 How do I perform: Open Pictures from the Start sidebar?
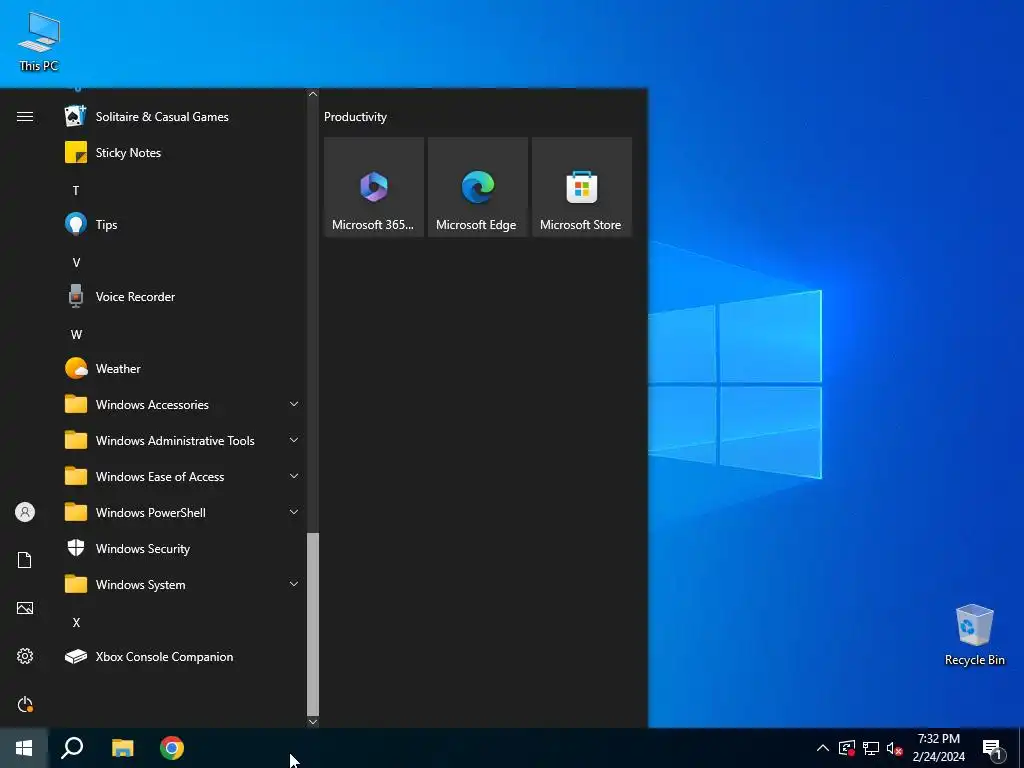[x=25, y=608]
